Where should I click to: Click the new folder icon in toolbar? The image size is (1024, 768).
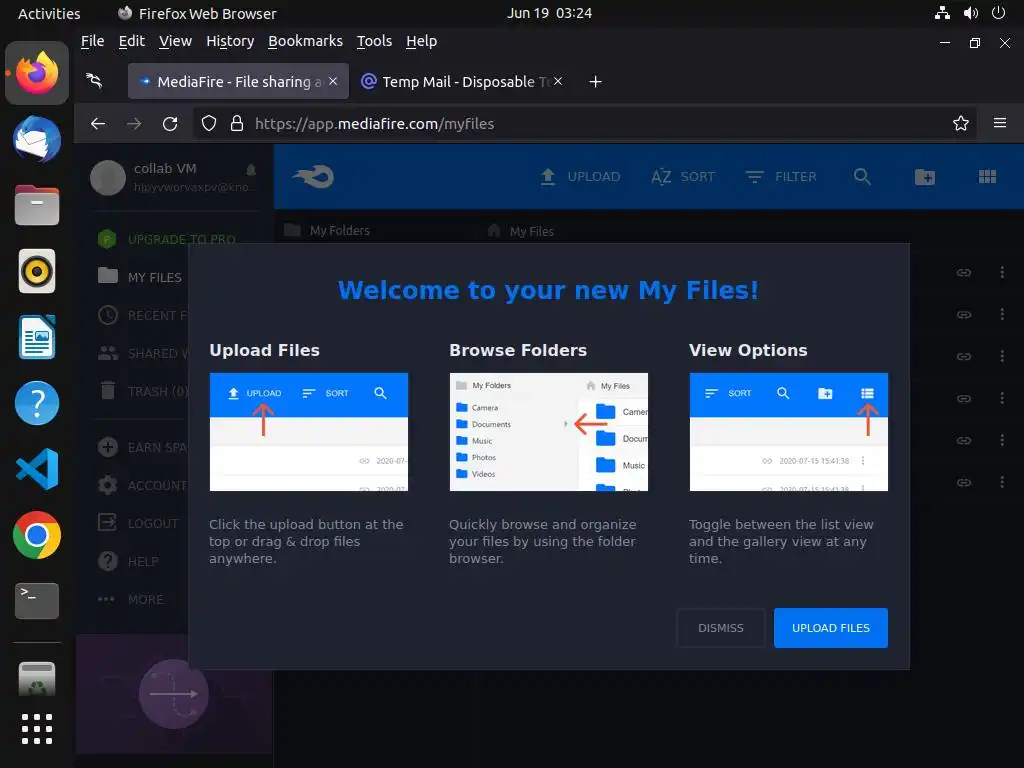pos(925,177)
